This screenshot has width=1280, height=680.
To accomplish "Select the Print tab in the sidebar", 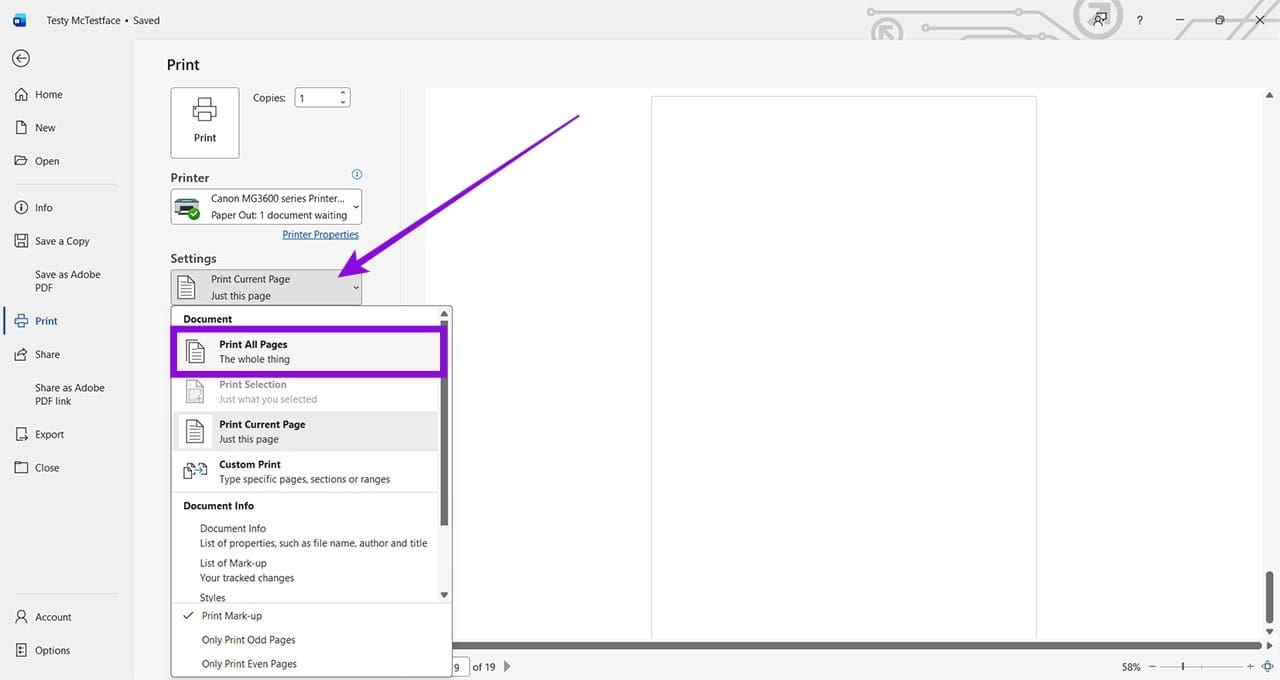I will pos(37,321).
